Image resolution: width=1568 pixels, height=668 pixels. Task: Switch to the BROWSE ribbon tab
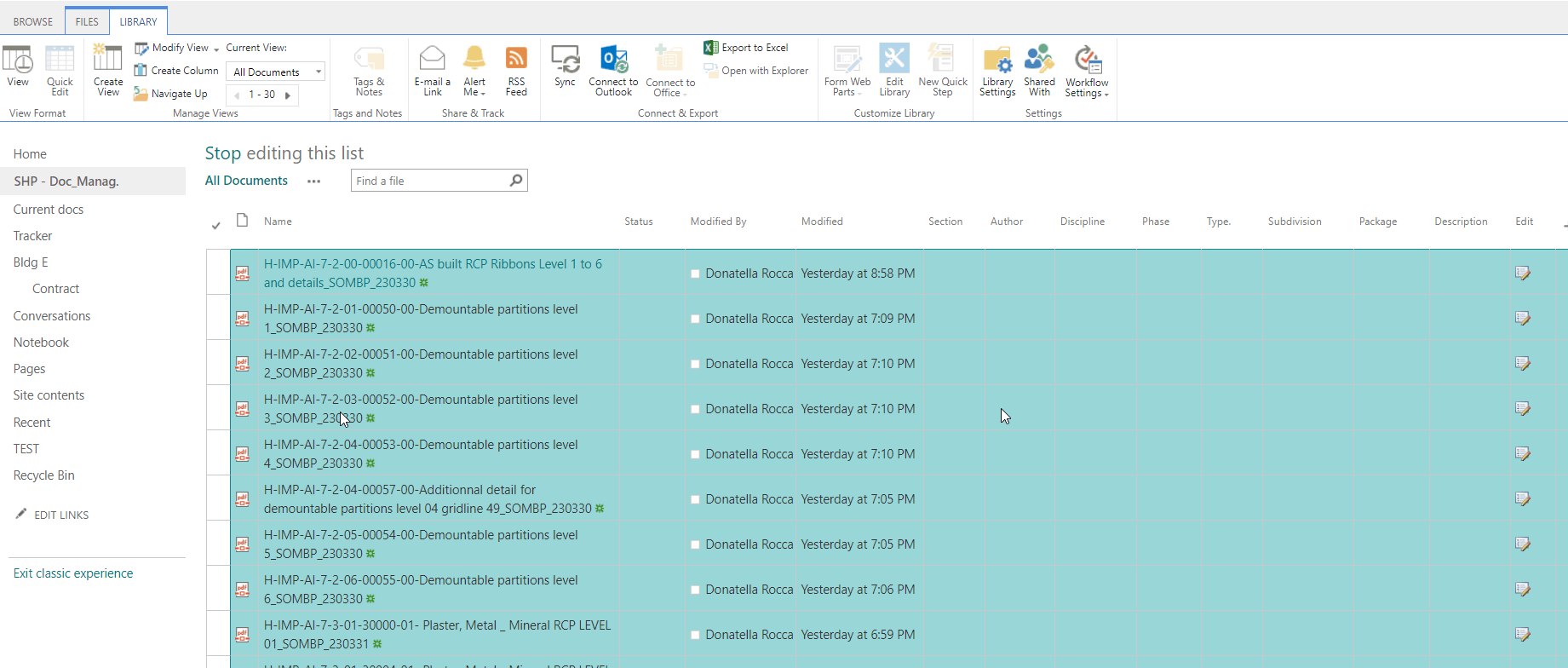point(33,22)
